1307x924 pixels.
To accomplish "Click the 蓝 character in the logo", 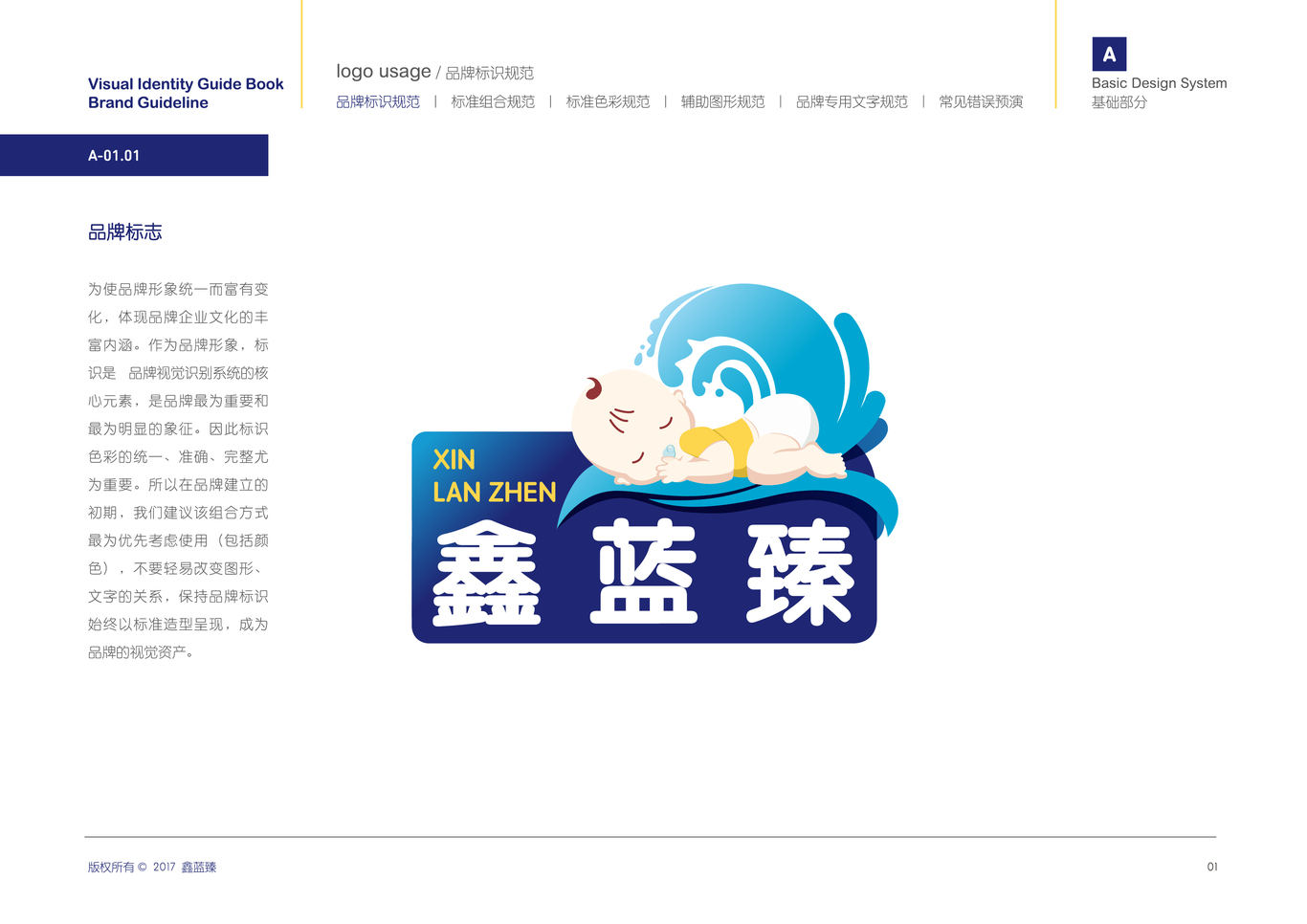I will point(644,572).
